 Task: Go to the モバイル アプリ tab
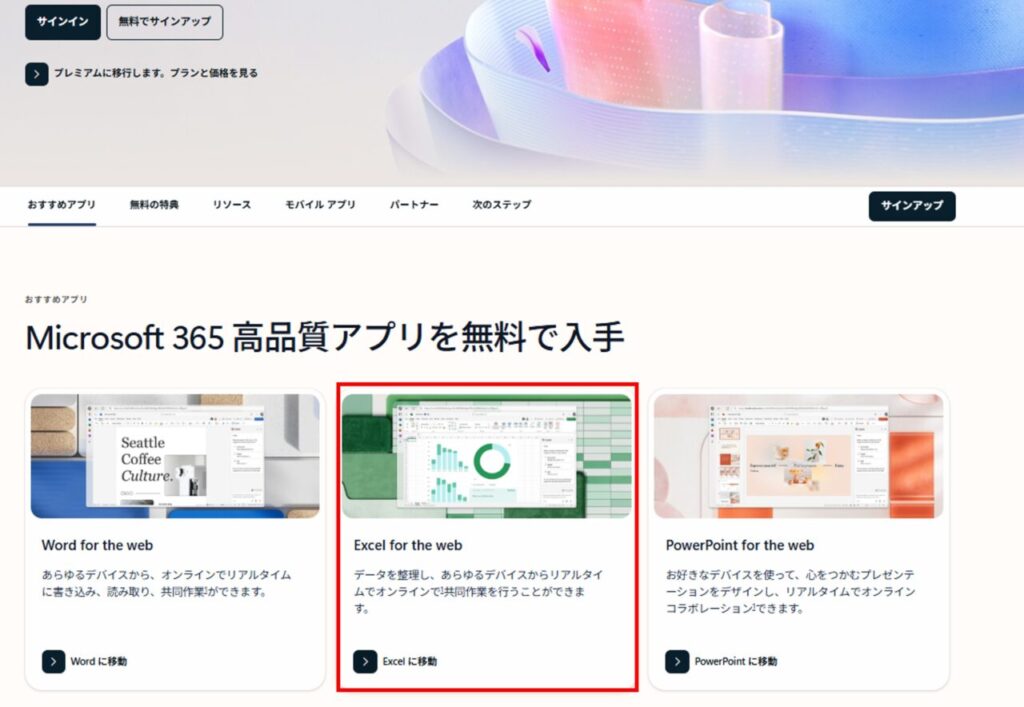click(x=320, y=205)
